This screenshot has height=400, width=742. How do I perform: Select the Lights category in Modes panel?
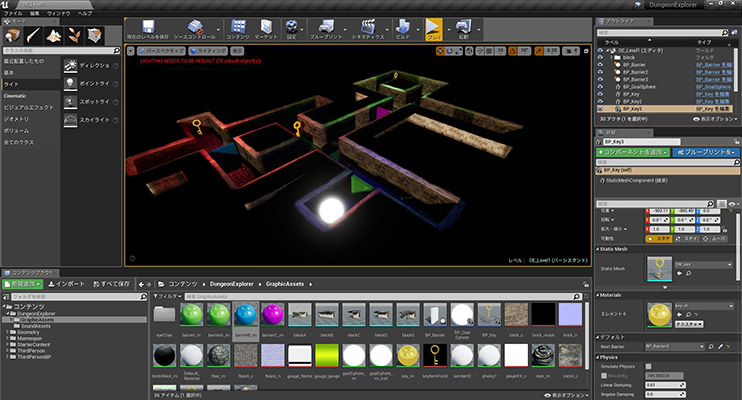pyautogui.click(x=12, y=84)
